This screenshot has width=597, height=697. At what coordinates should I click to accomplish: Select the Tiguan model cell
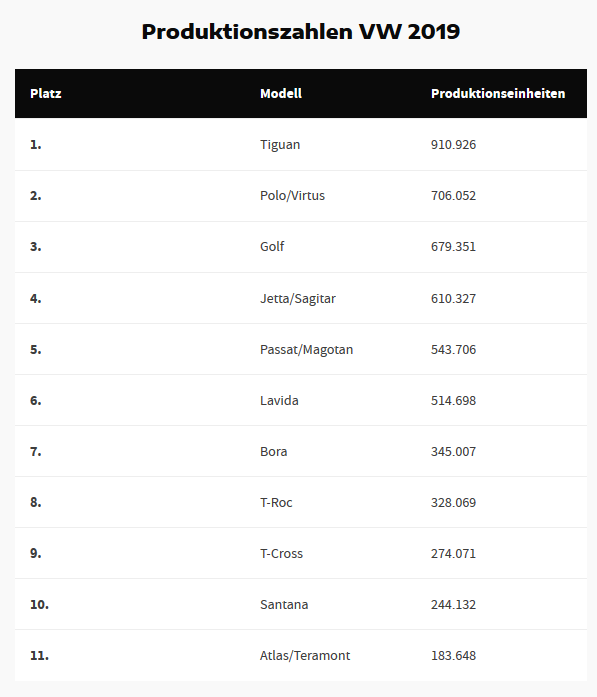(280, 145)
